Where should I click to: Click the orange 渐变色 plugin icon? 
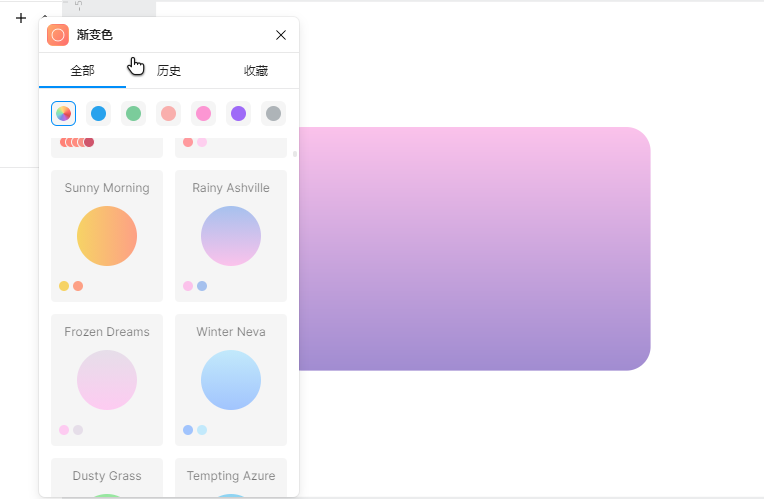pos(58,35)
